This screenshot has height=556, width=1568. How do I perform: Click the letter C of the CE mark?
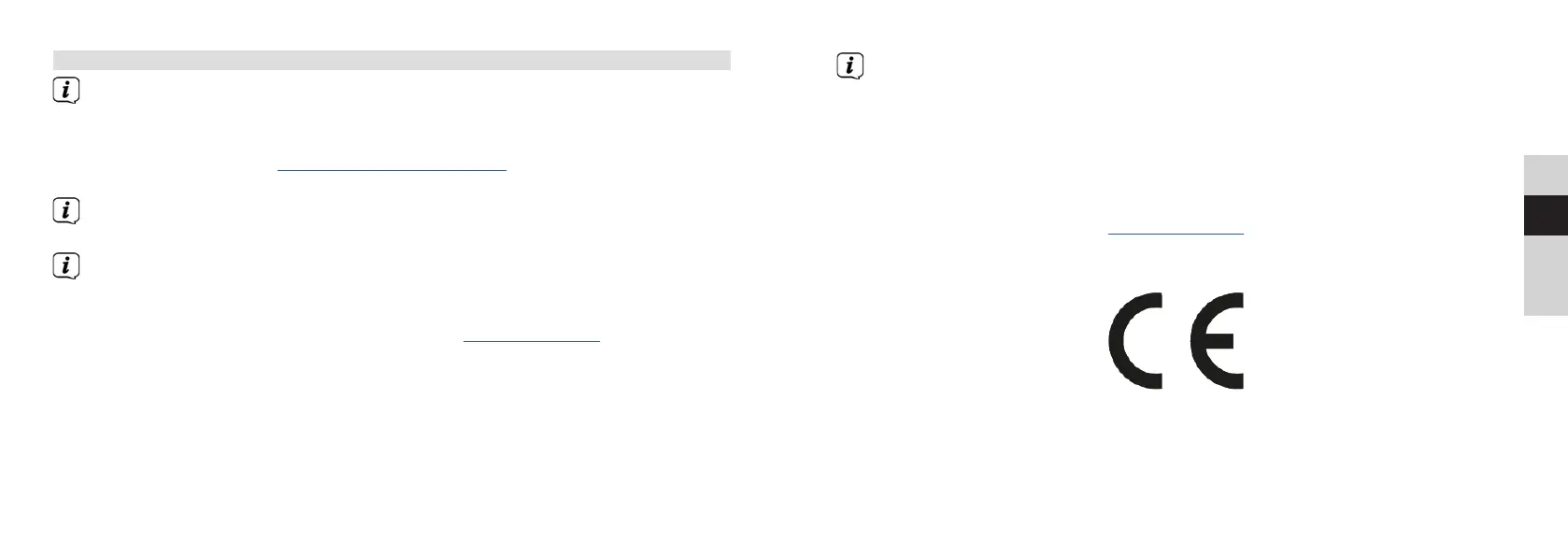tap(1135, 340)
